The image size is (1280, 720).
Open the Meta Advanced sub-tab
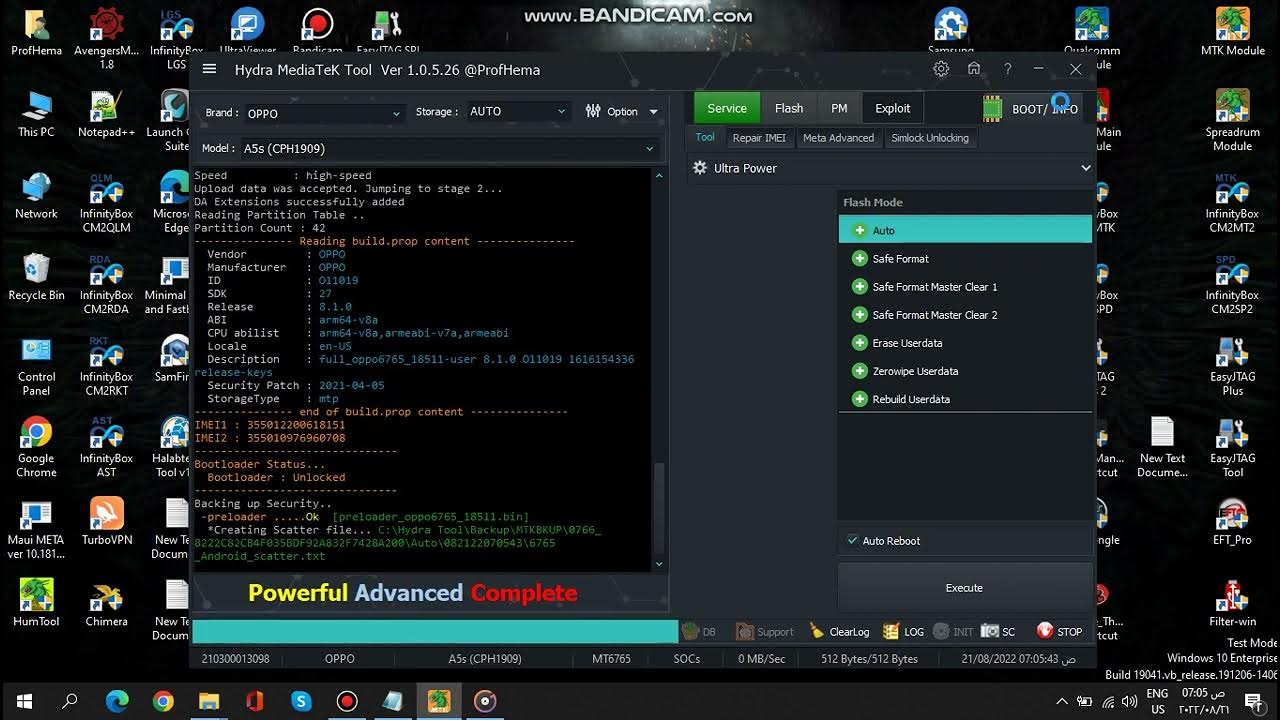point(838,138)
